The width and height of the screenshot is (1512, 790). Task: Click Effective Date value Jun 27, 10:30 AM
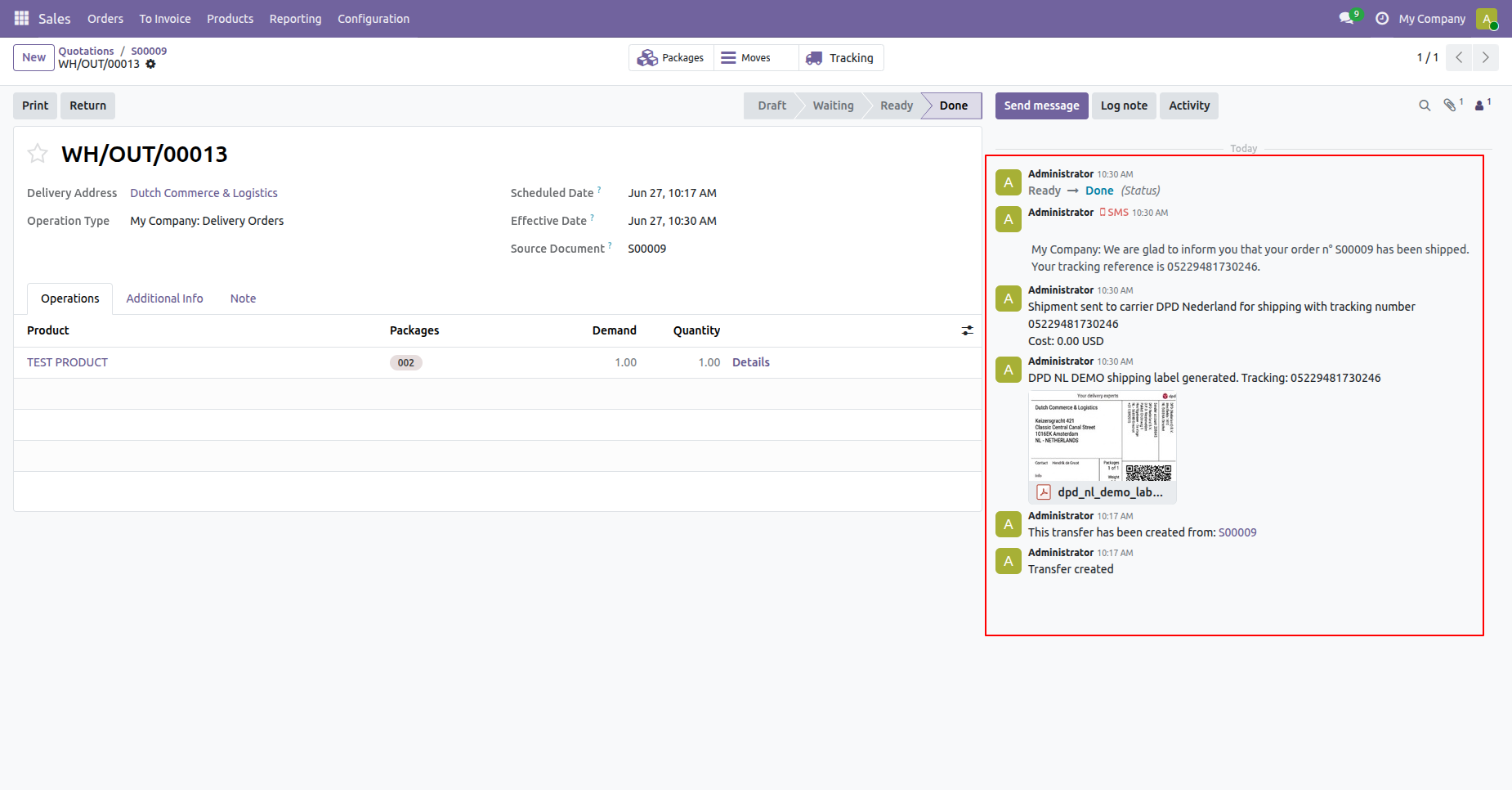tap(672, 221)
